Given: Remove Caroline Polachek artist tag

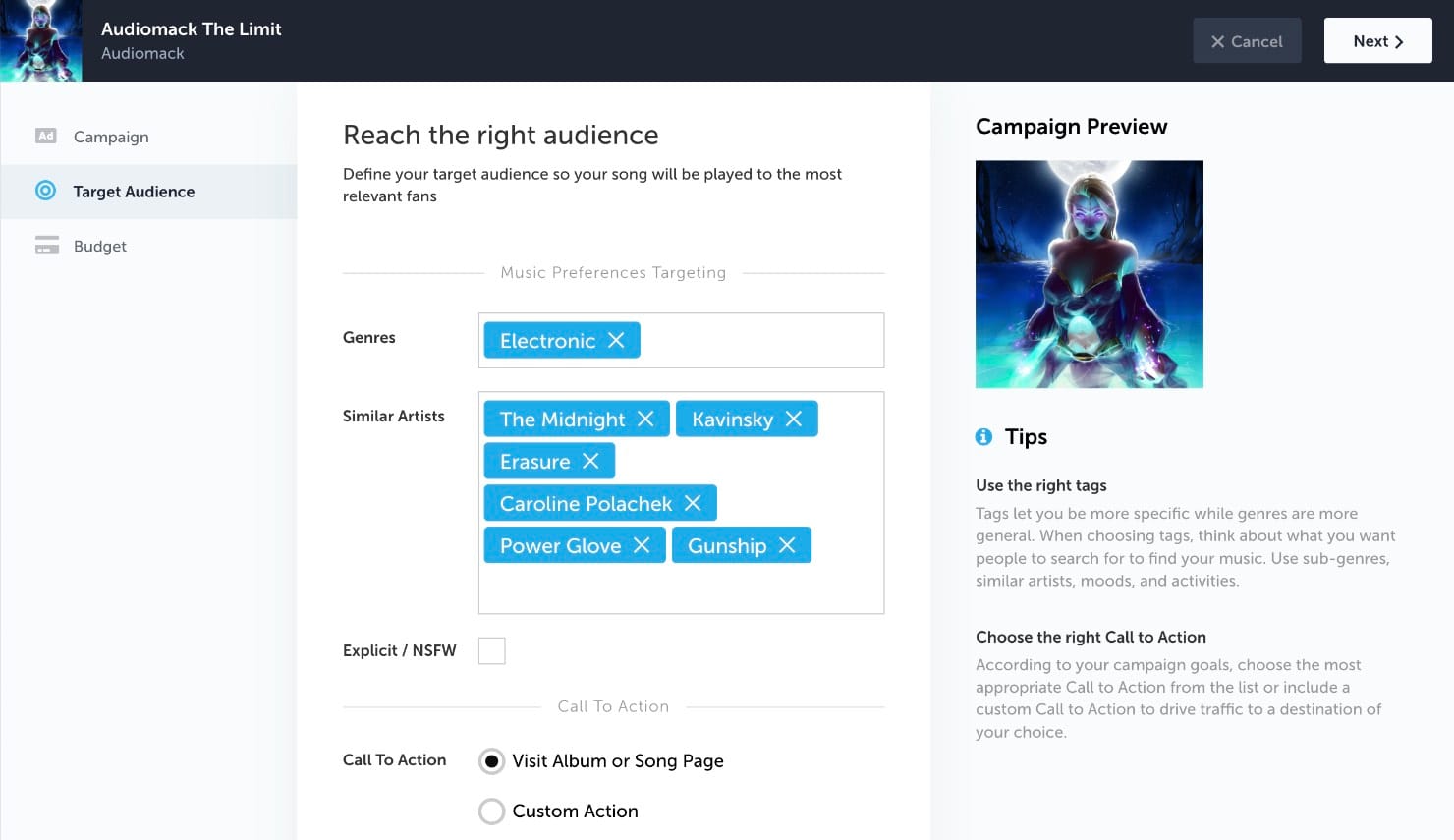Looking at the screenshot, I should point(693,503).
